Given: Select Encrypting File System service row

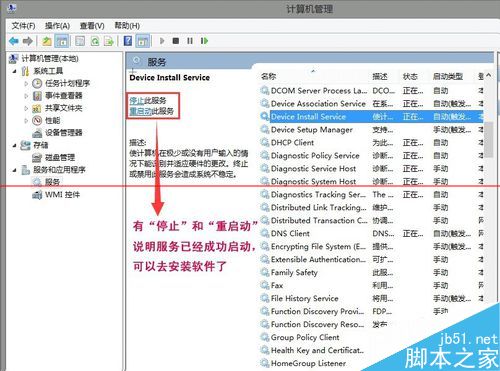Looking at the screenshot, I should click(x=372, y=246).
